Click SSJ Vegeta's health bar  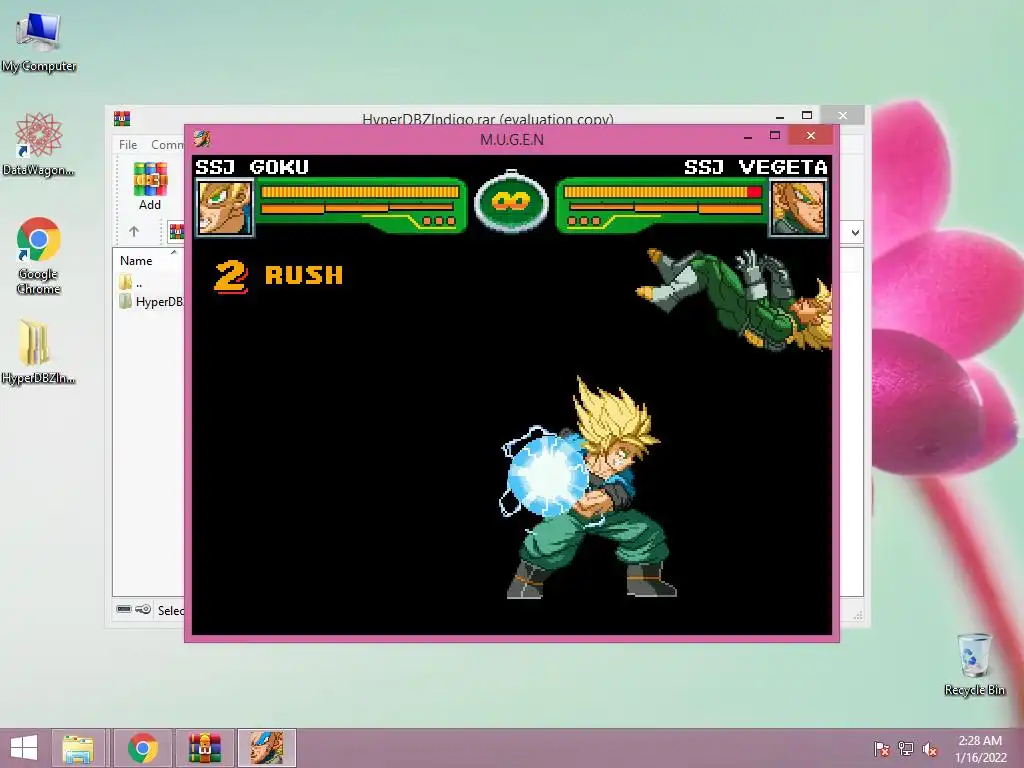(662, 192)
